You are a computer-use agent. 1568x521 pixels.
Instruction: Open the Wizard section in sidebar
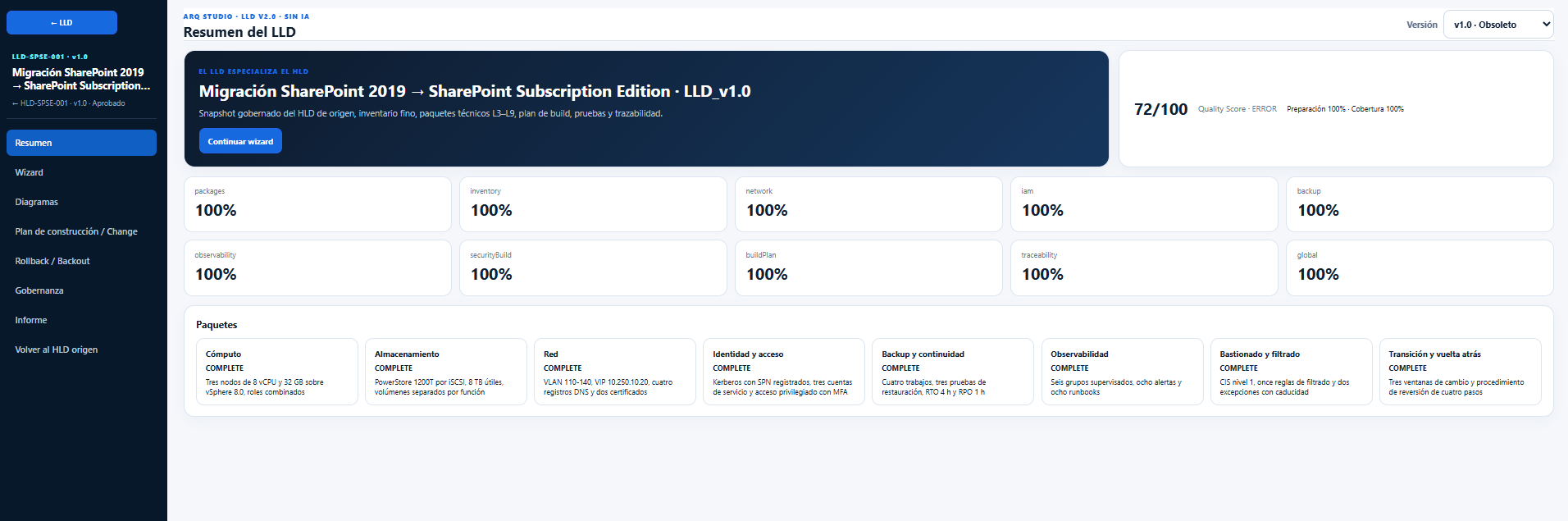click(x=81, y=172)
